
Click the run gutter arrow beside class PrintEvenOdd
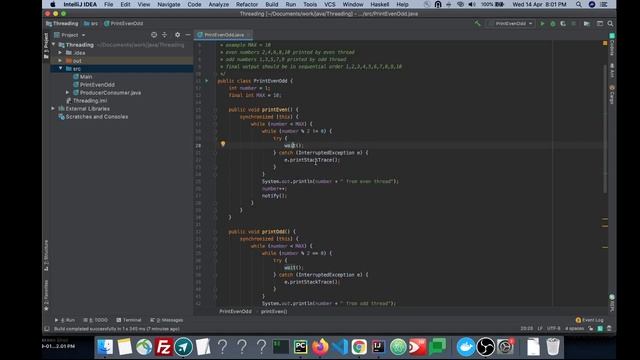(x=207, y=81)
